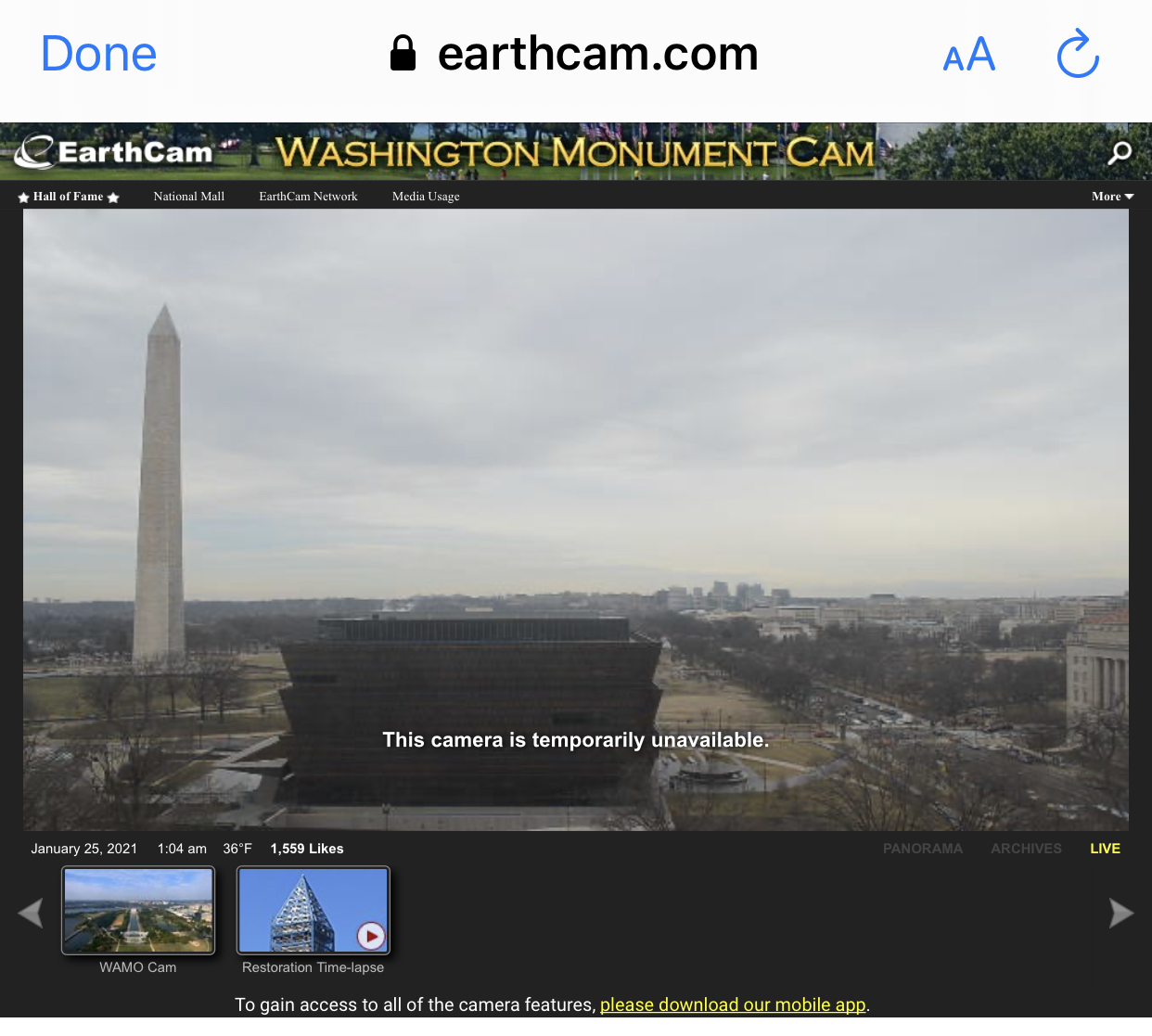Switch to the Panorama view

[x=923, y=849]
